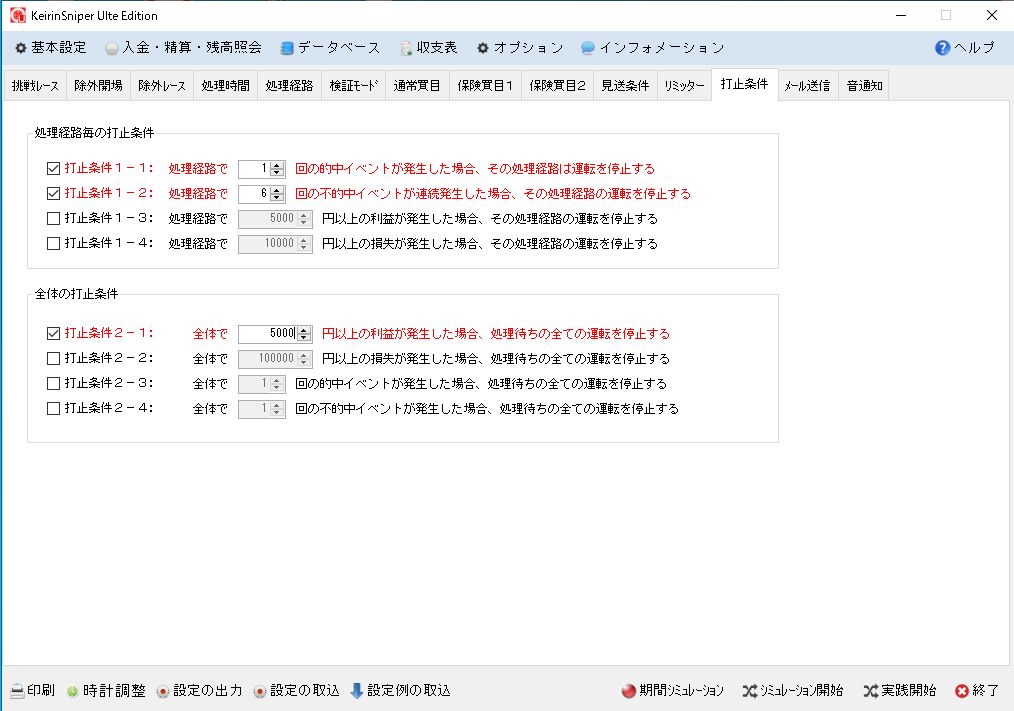Switch to the リミッター tab
This screenshot has width=1014, height=711.
[x=684, y=85]
